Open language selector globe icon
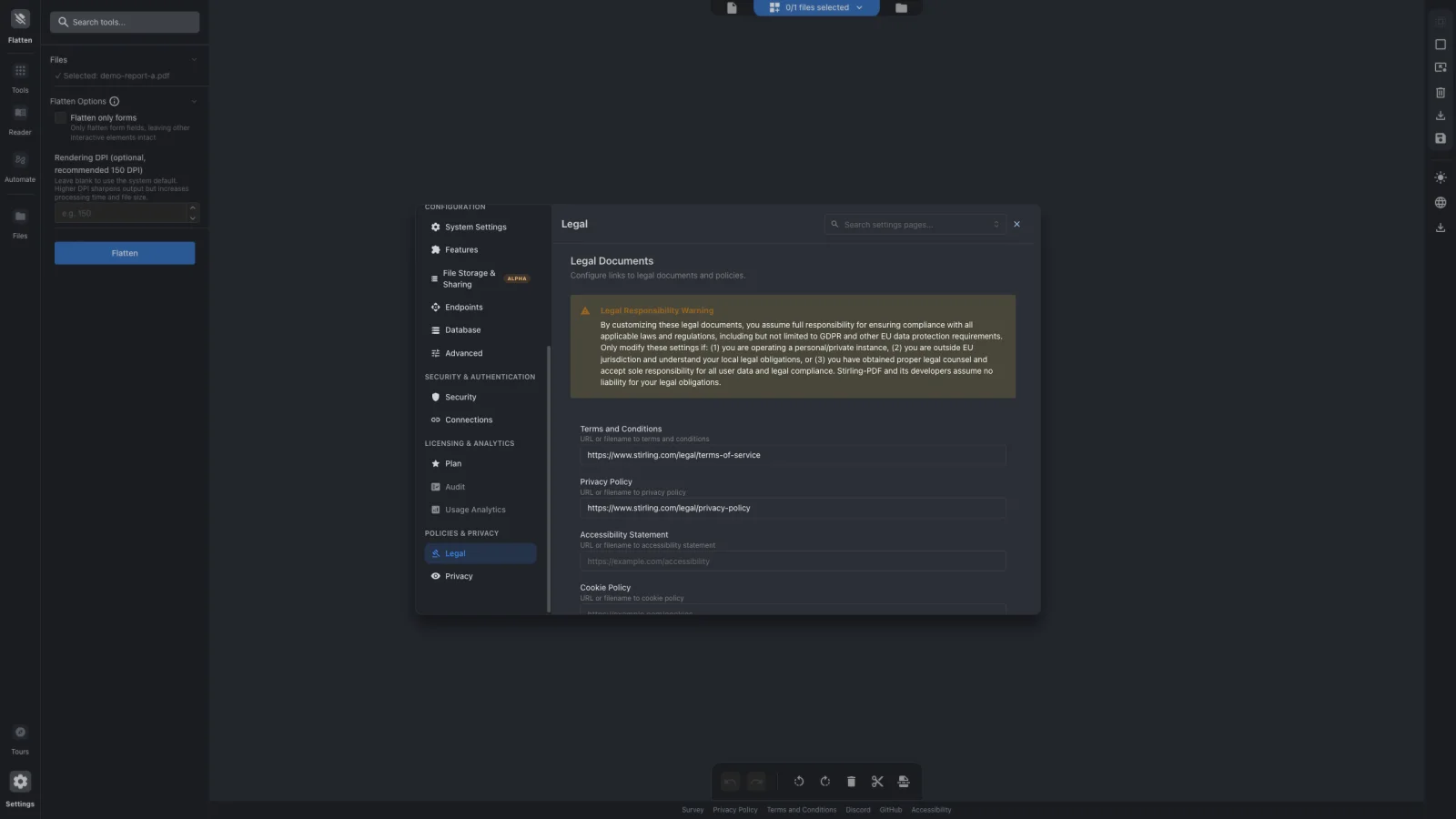 [1441, 203]
